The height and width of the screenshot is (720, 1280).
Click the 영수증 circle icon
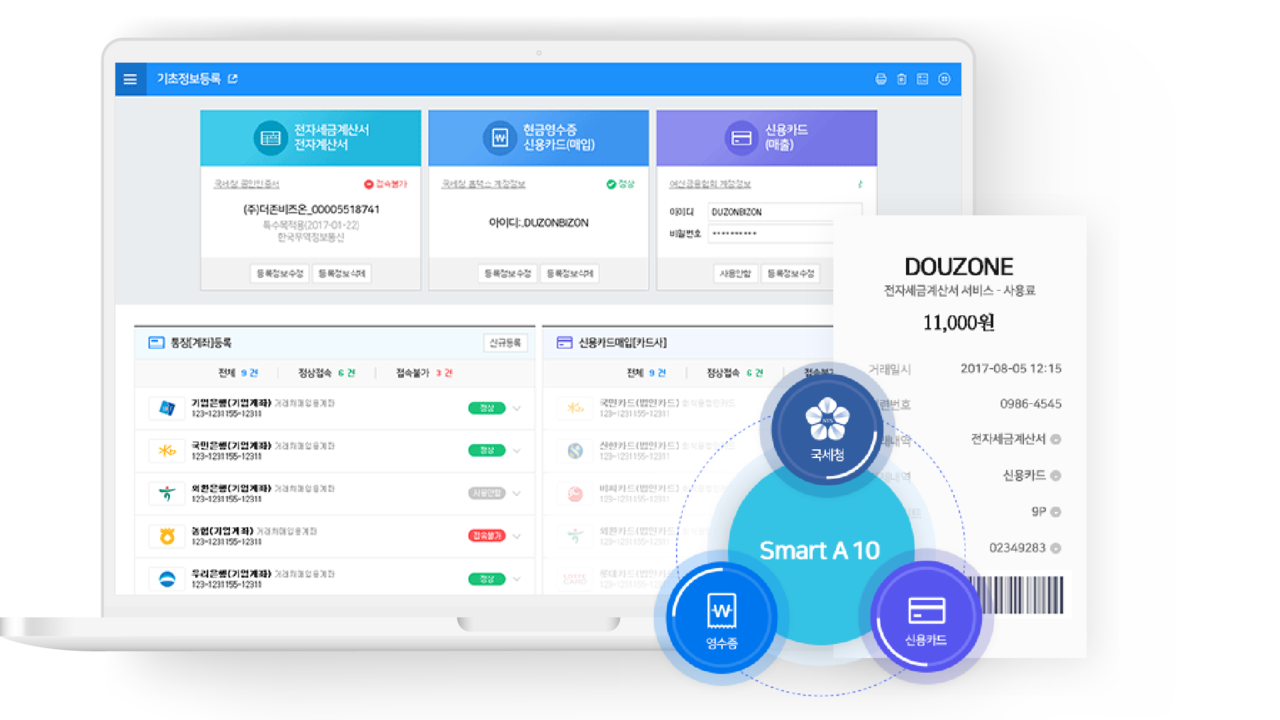[722, 615]
